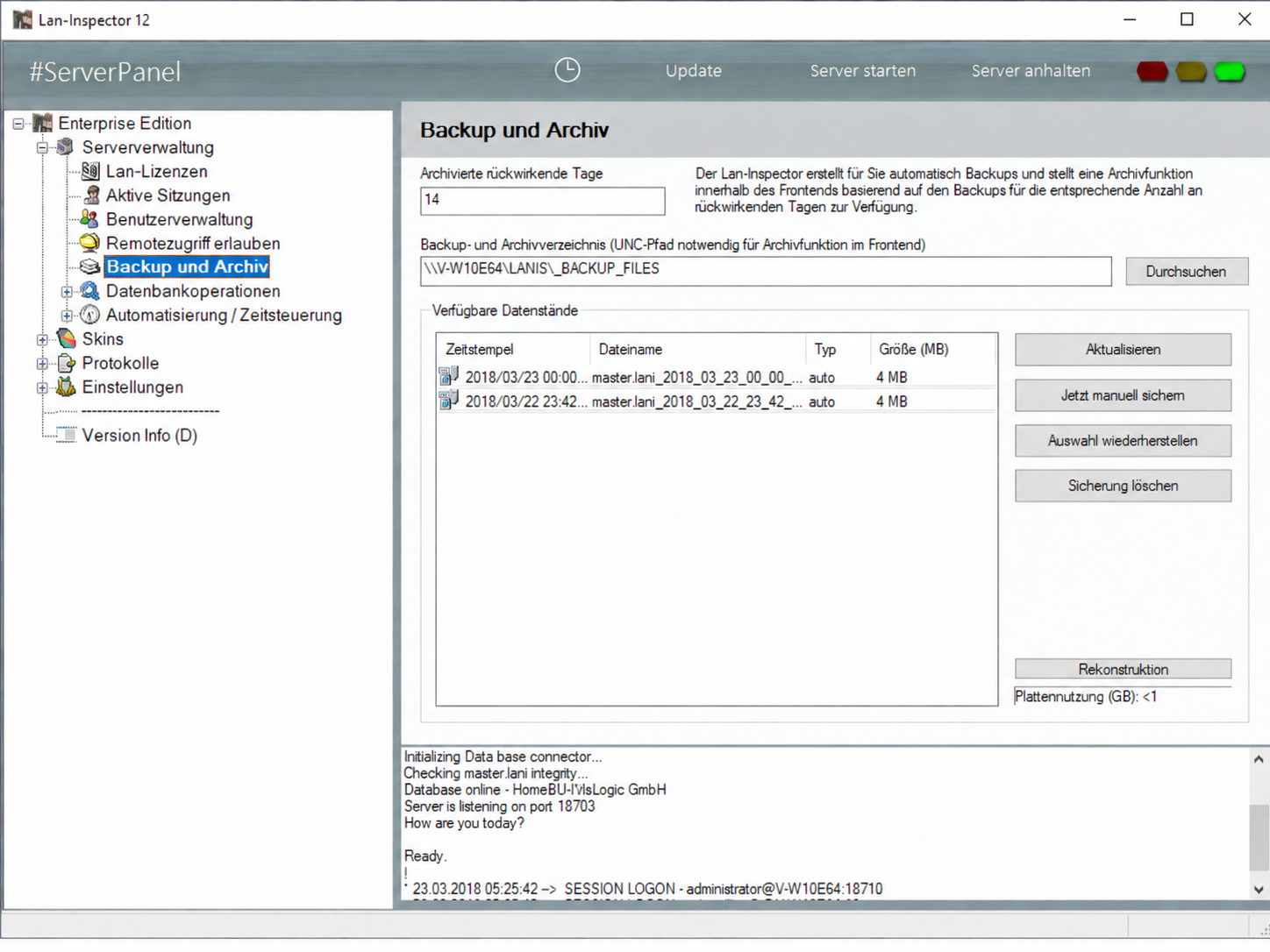Click the Skins palette icon
Screen dimensions: 1270x952
click(66, 338)
